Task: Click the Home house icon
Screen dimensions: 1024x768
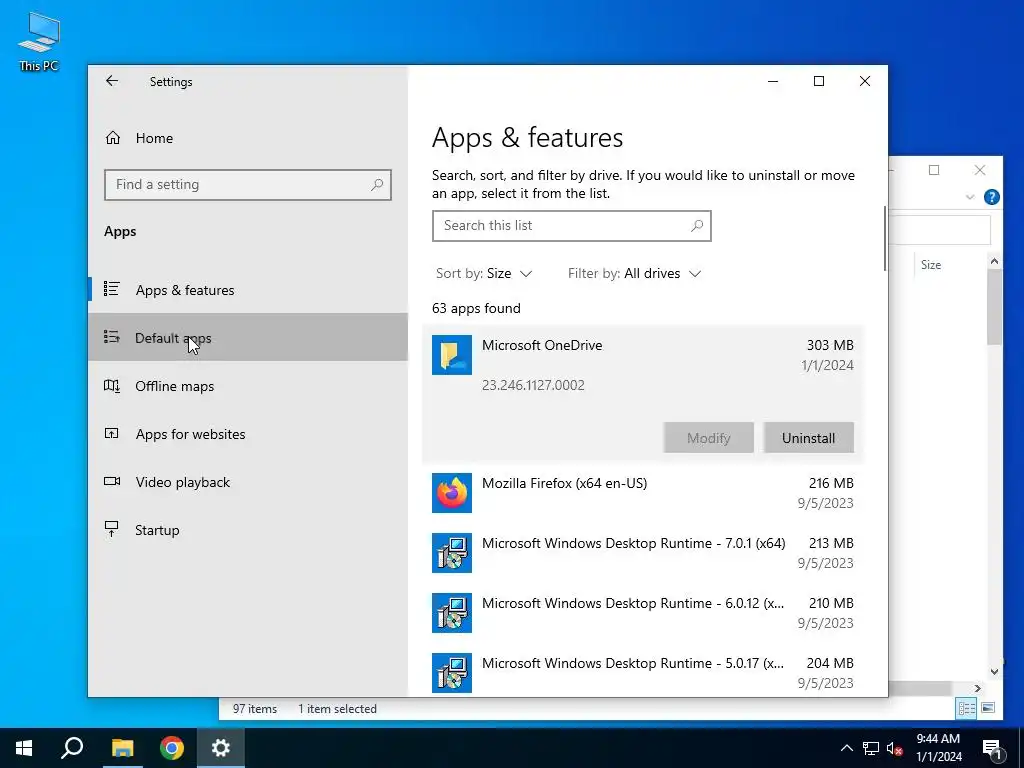Action: [113, 138]
